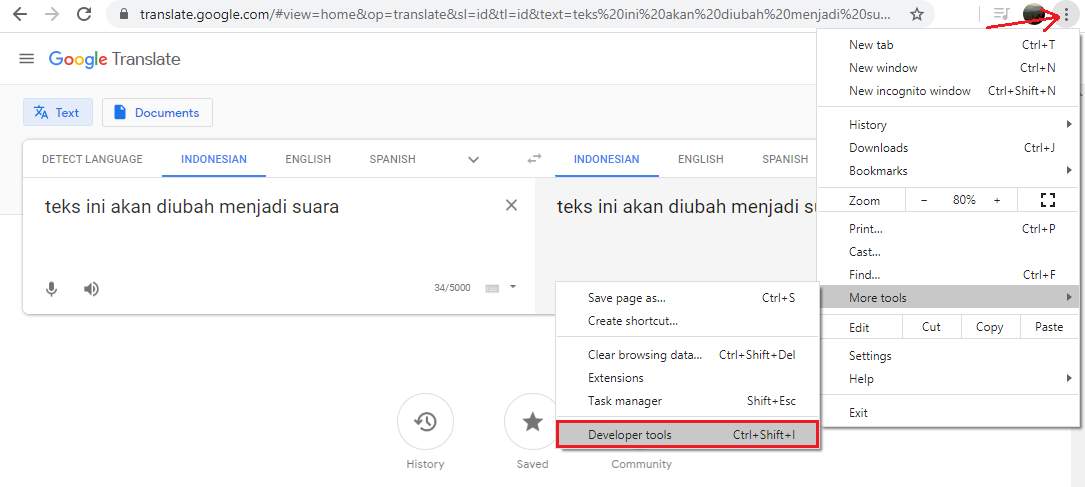Image resolution: width=1085 pixels, height=487 pixels.
Task: Open the media control icon in the toolbar
Action: pos(1001,13)
